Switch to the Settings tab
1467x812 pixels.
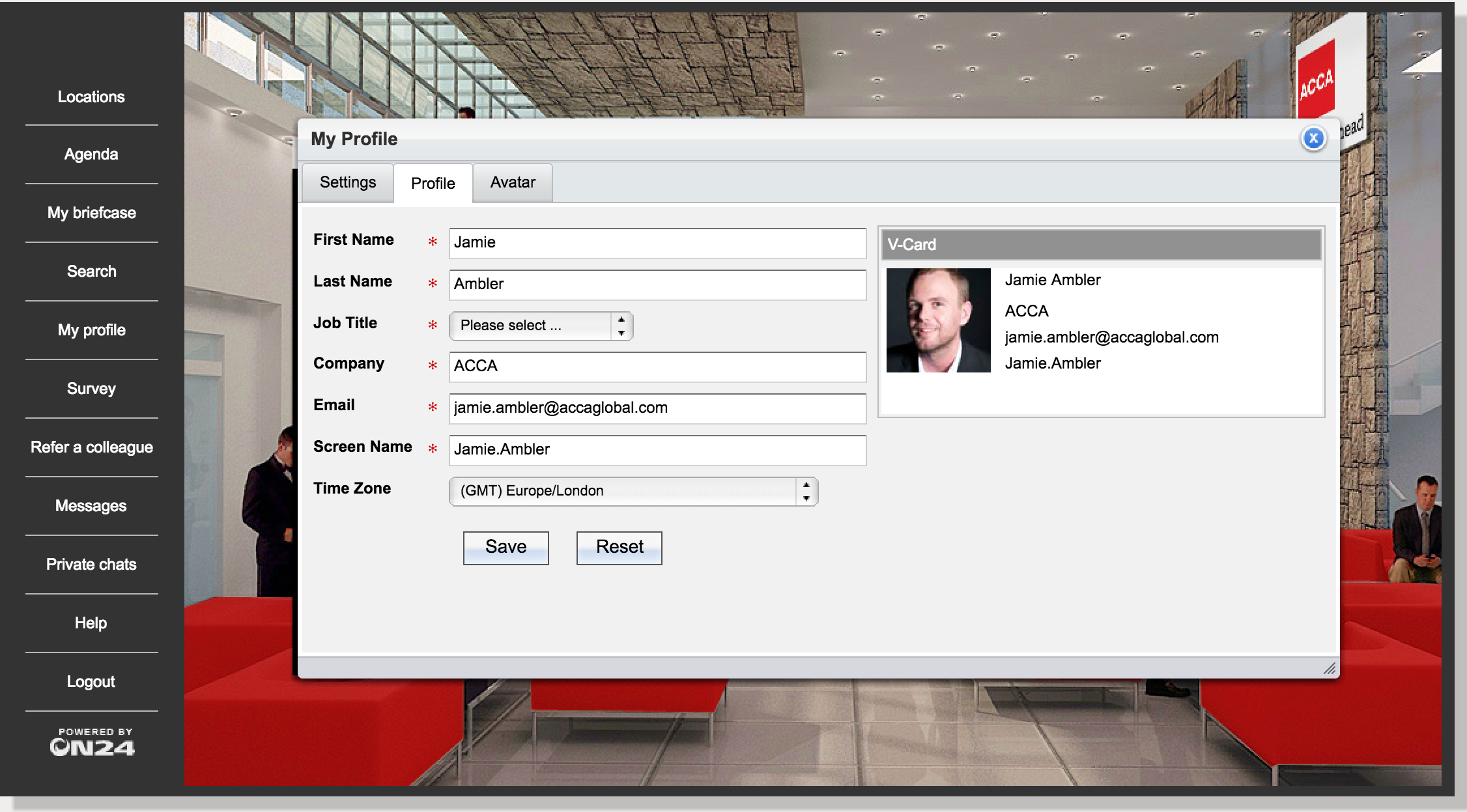click(348, 182)
